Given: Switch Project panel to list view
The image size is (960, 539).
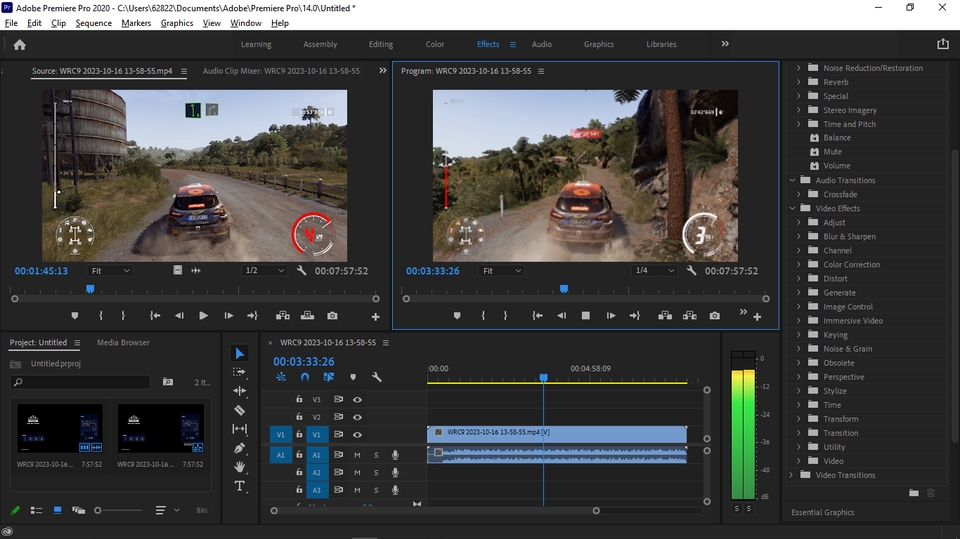Looking at the screenshot, I should [36, 510].
